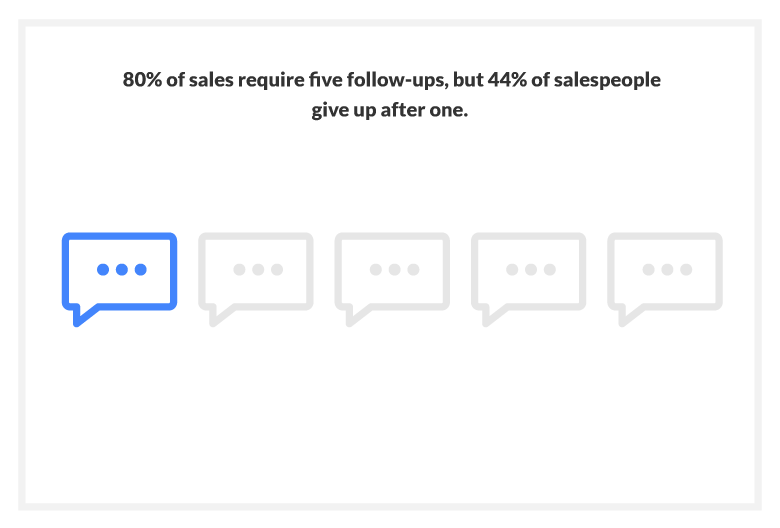Click the tail of the blue chat bubble
780x528 pixels.
pyautogui.click(x=83, y=315)
